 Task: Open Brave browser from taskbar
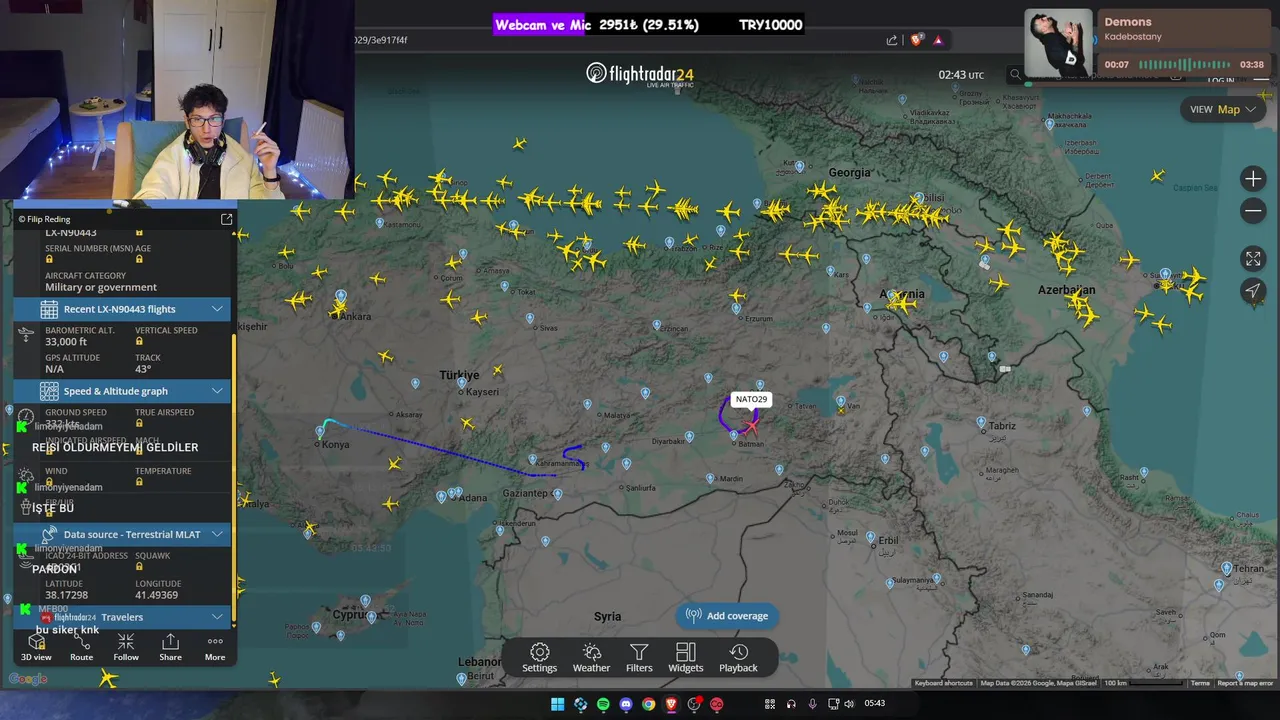[672, 704]
